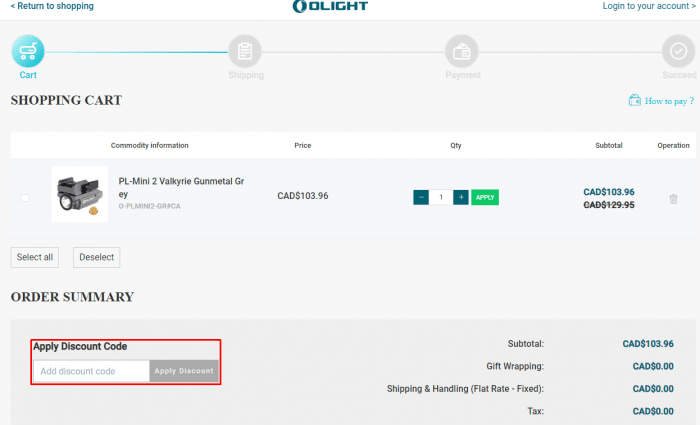Click the Payment step wallet icon

462,51
